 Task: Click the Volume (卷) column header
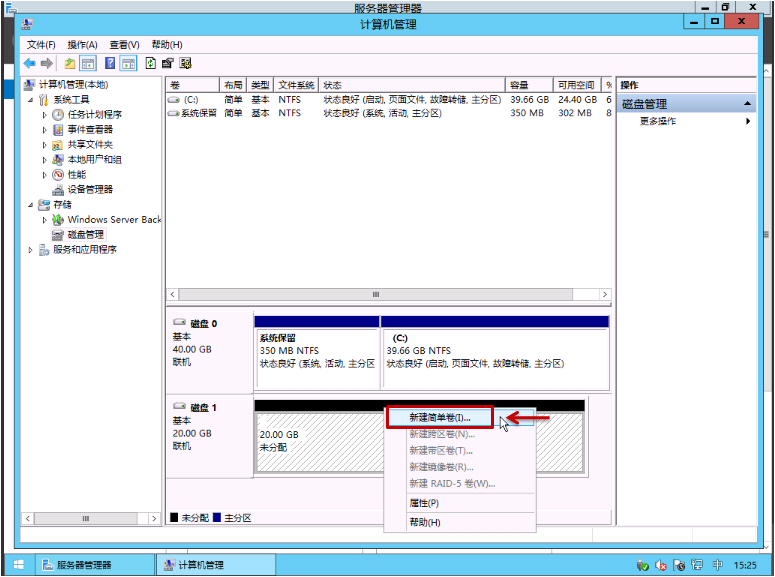point(193,85)
